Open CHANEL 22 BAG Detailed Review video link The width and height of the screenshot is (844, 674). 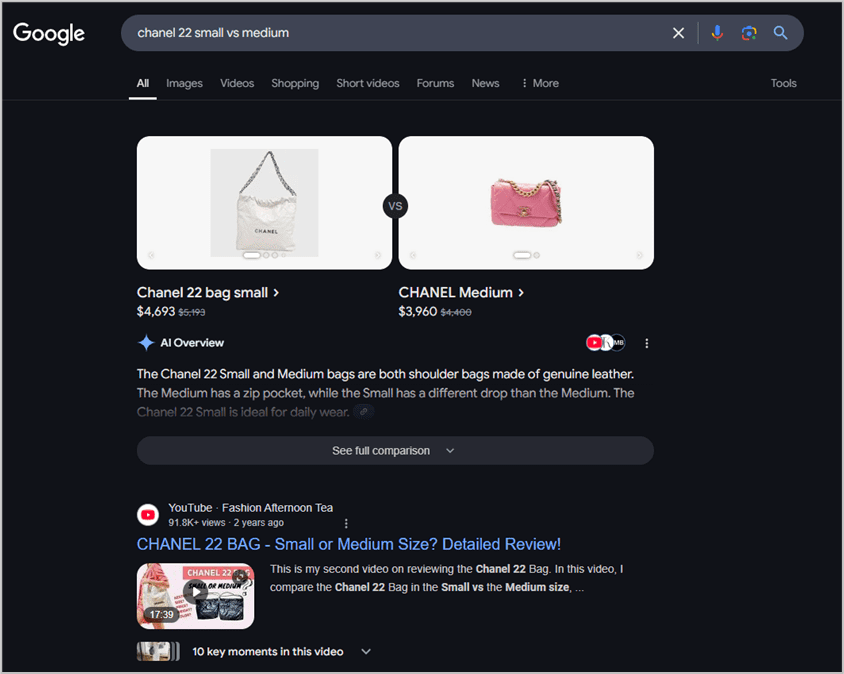349,544
